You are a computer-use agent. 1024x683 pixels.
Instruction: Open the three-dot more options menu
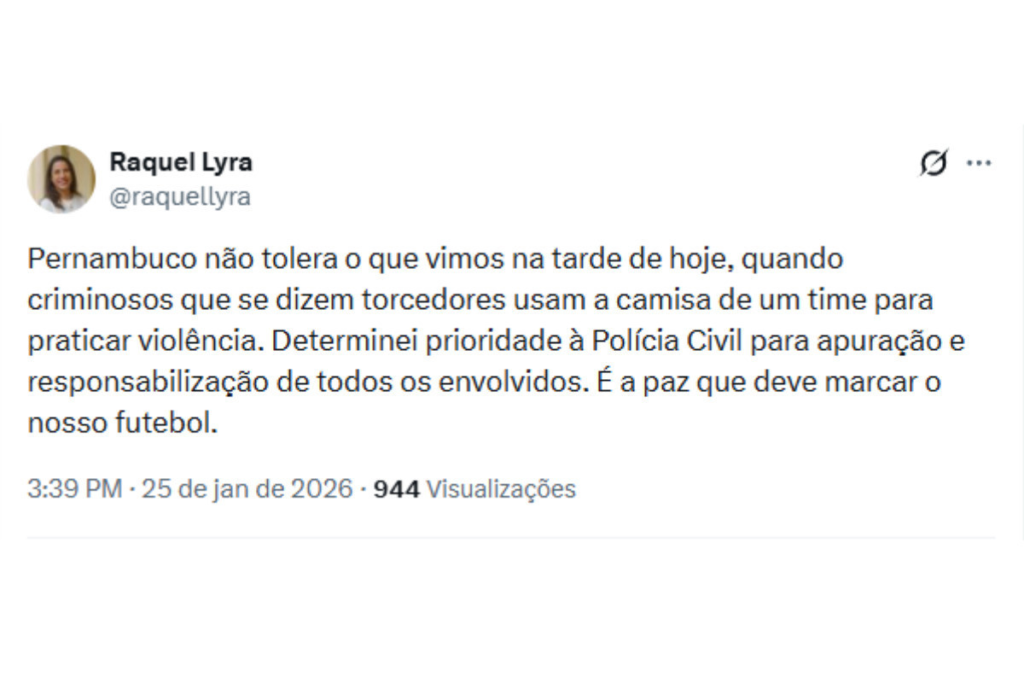(x=979, y=163)
